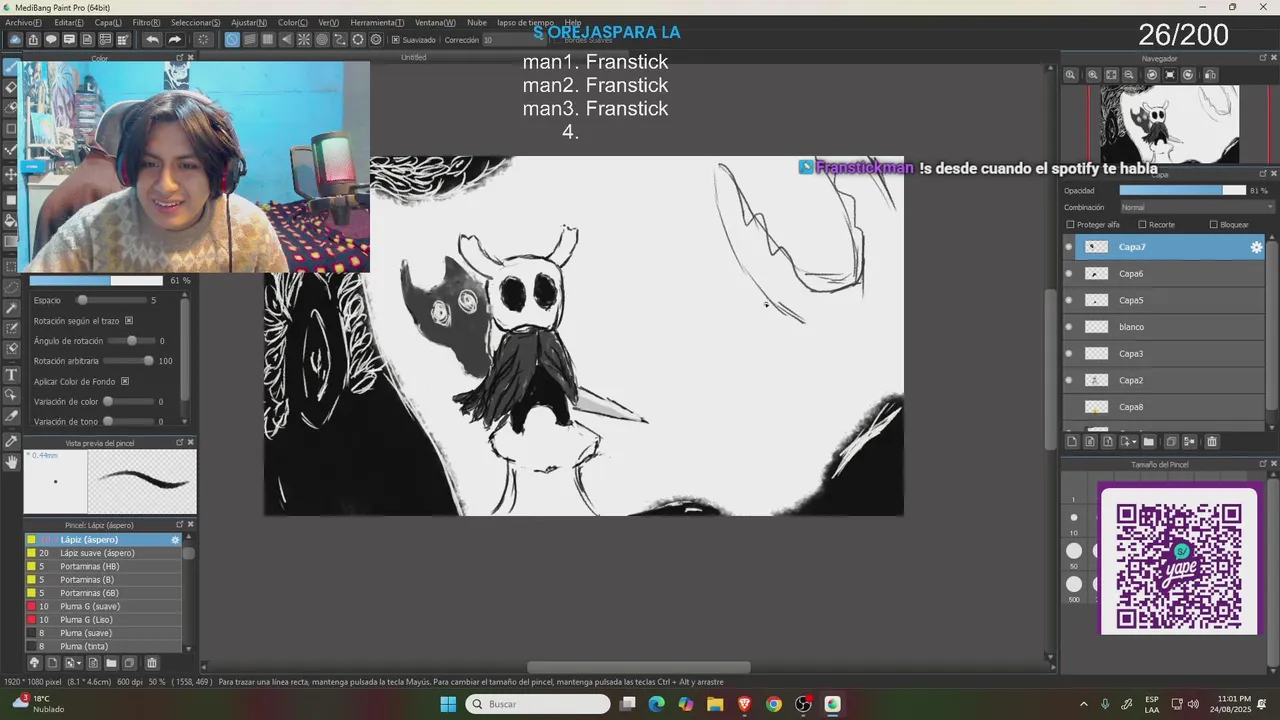Open the Windows Start button

point(448,704)
